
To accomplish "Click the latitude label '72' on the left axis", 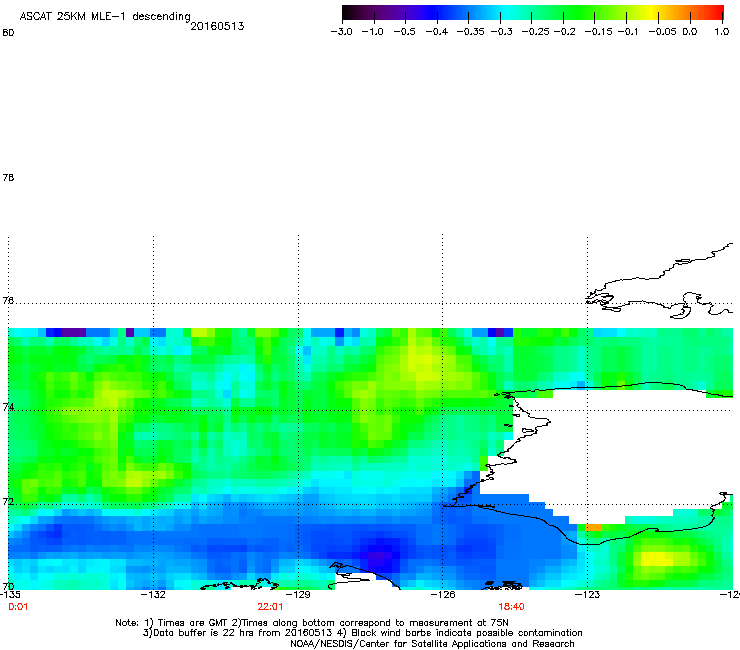I will [x=8, y=501].
